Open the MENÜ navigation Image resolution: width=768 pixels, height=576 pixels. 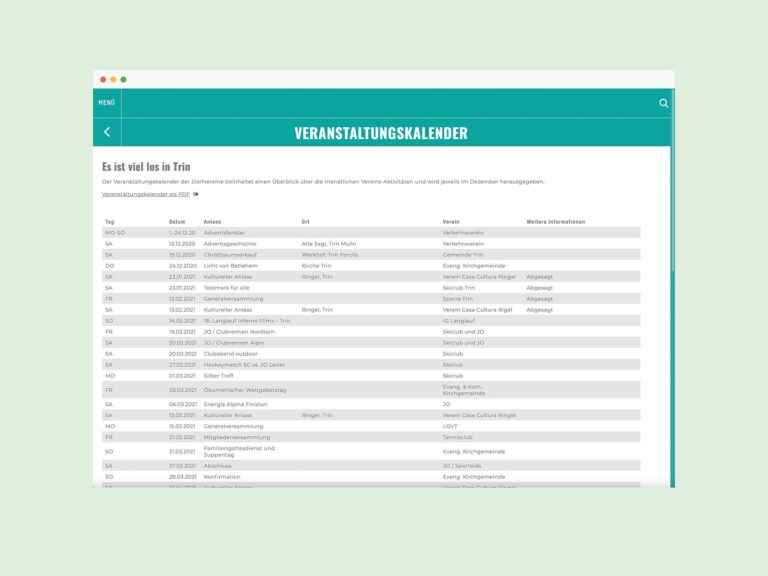[106, 103]
